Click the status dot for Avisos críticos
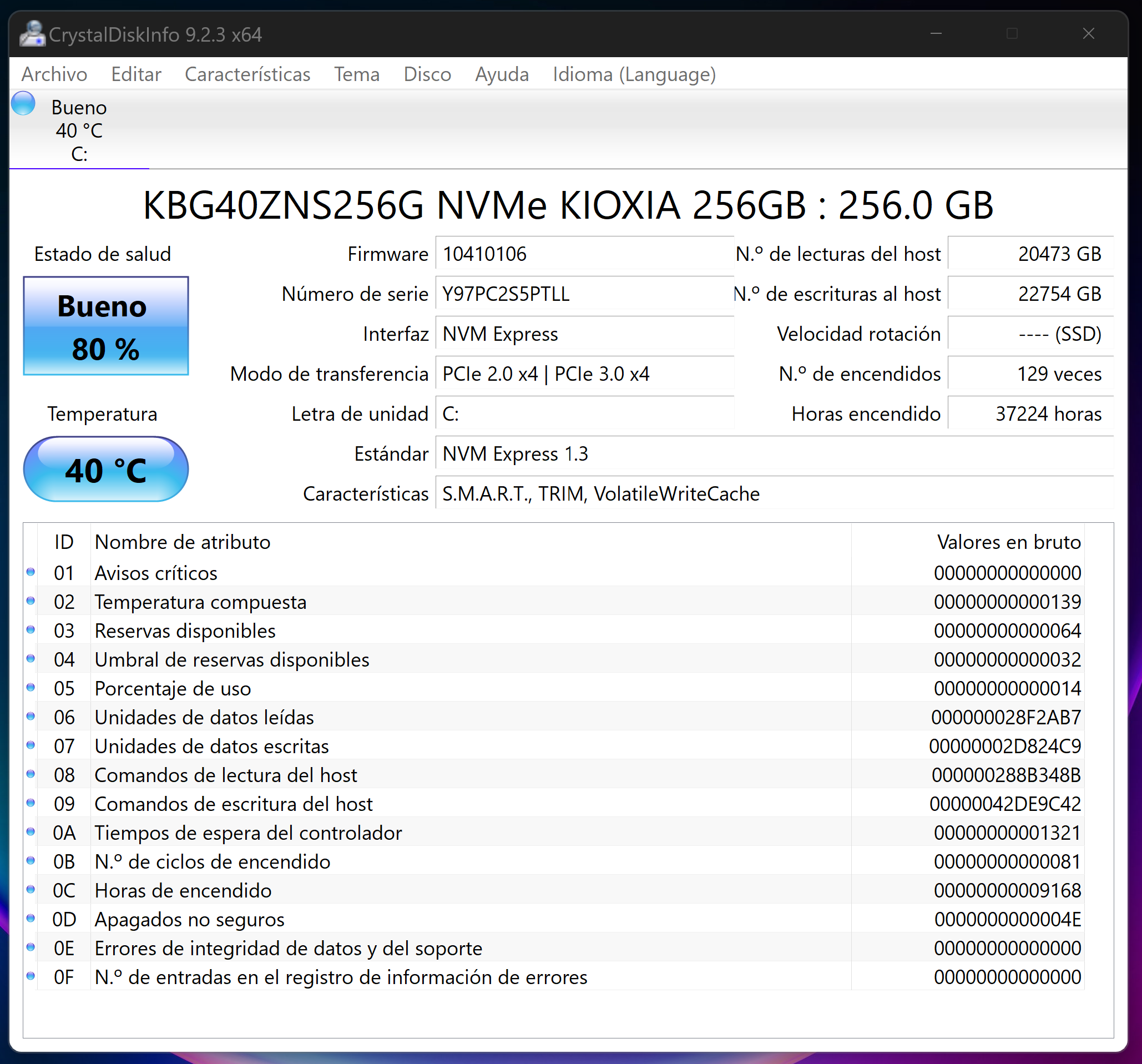This screenshot has width=1142, height=1064. point(31,572)
